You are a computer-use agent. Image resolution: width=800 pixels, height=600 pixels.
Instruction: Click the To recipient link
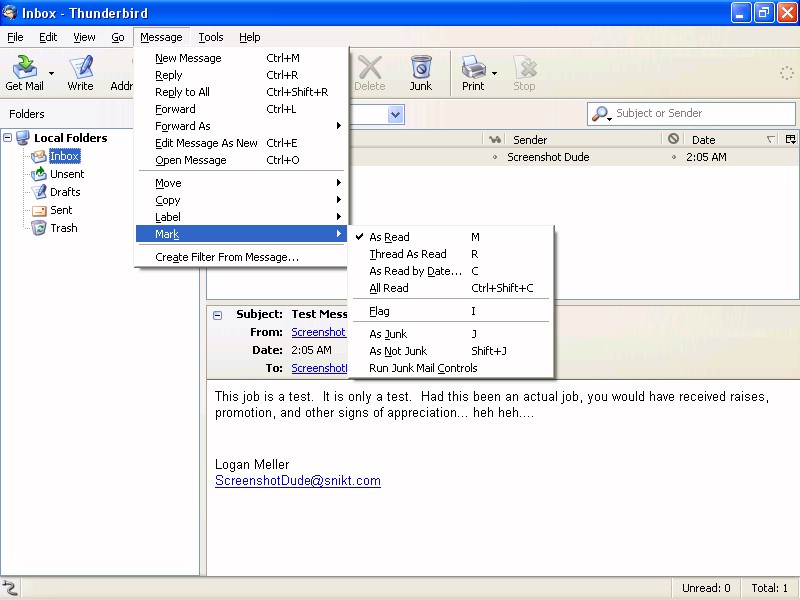coord(319,368)
